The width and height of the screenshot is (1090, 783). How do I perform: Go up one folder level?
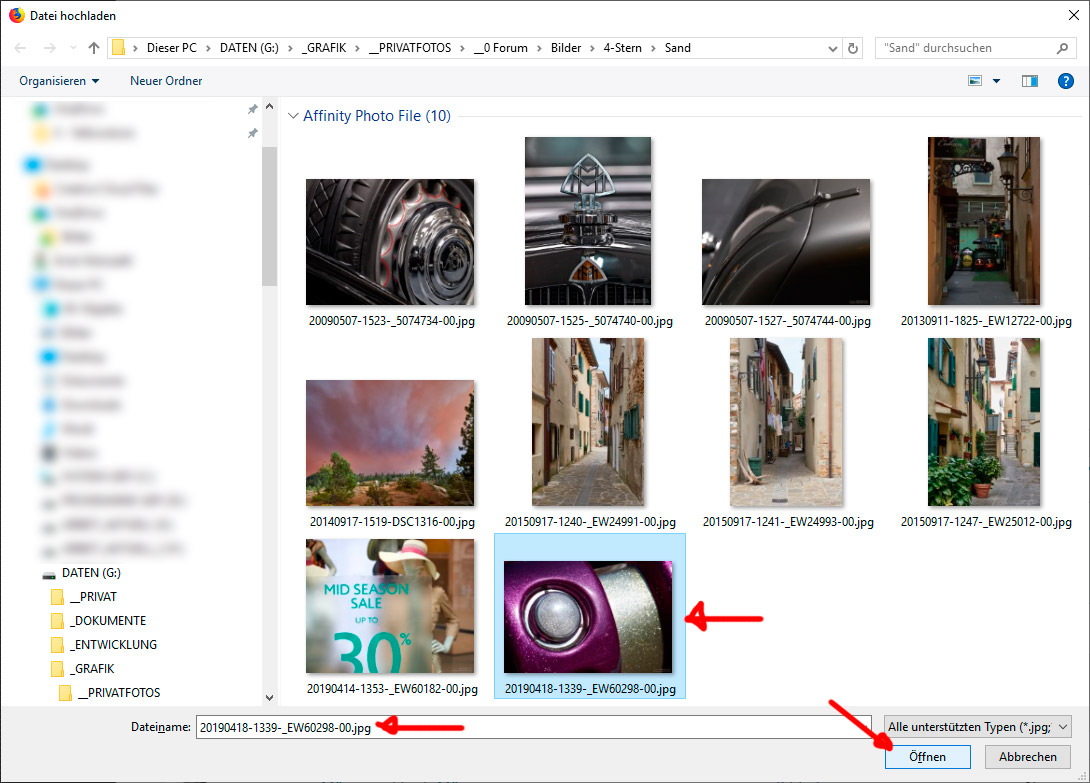click(x=94, y=48)
